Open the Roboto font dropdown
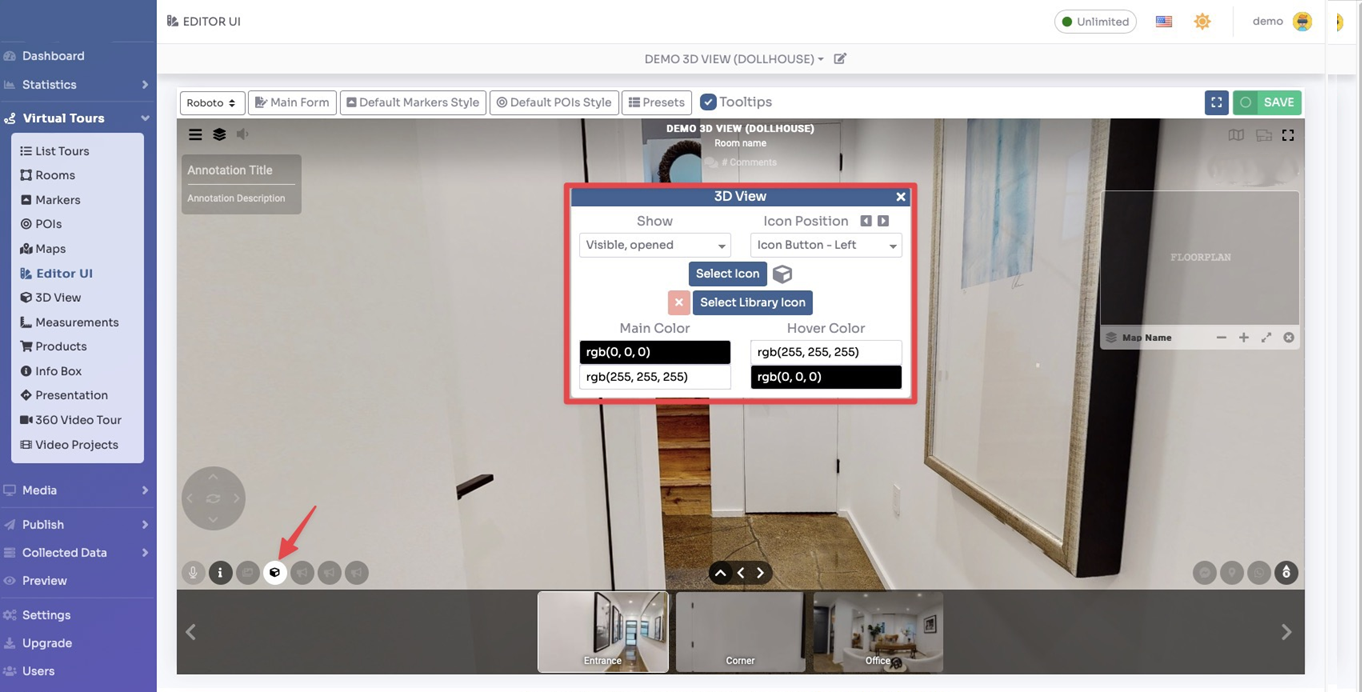The width and height of the screenshot is (1370, 692). [211, 102]
